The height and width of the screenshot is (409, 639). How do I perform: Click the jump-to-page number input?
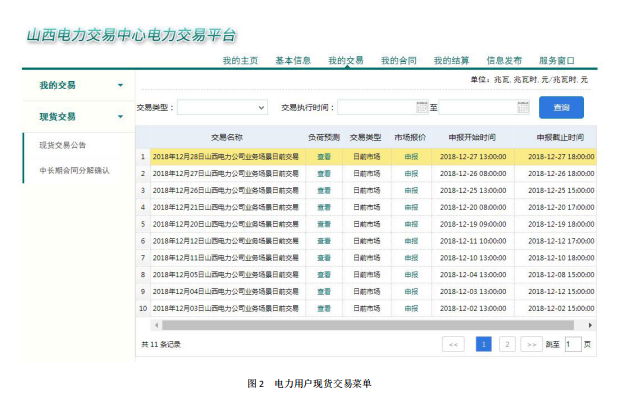572,344
